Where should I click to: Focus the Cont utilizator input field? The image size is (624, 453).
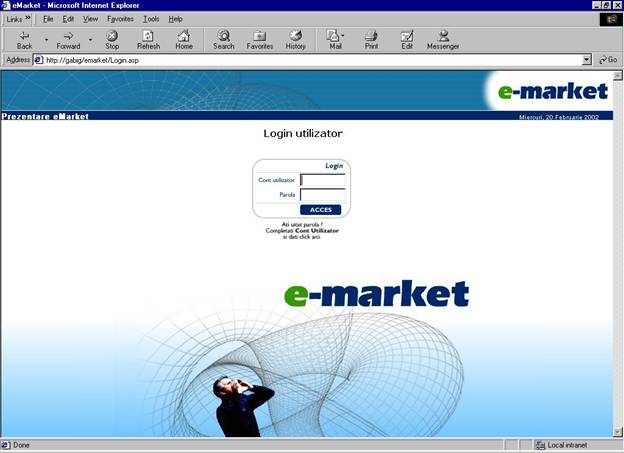click(x=323, y=180)
